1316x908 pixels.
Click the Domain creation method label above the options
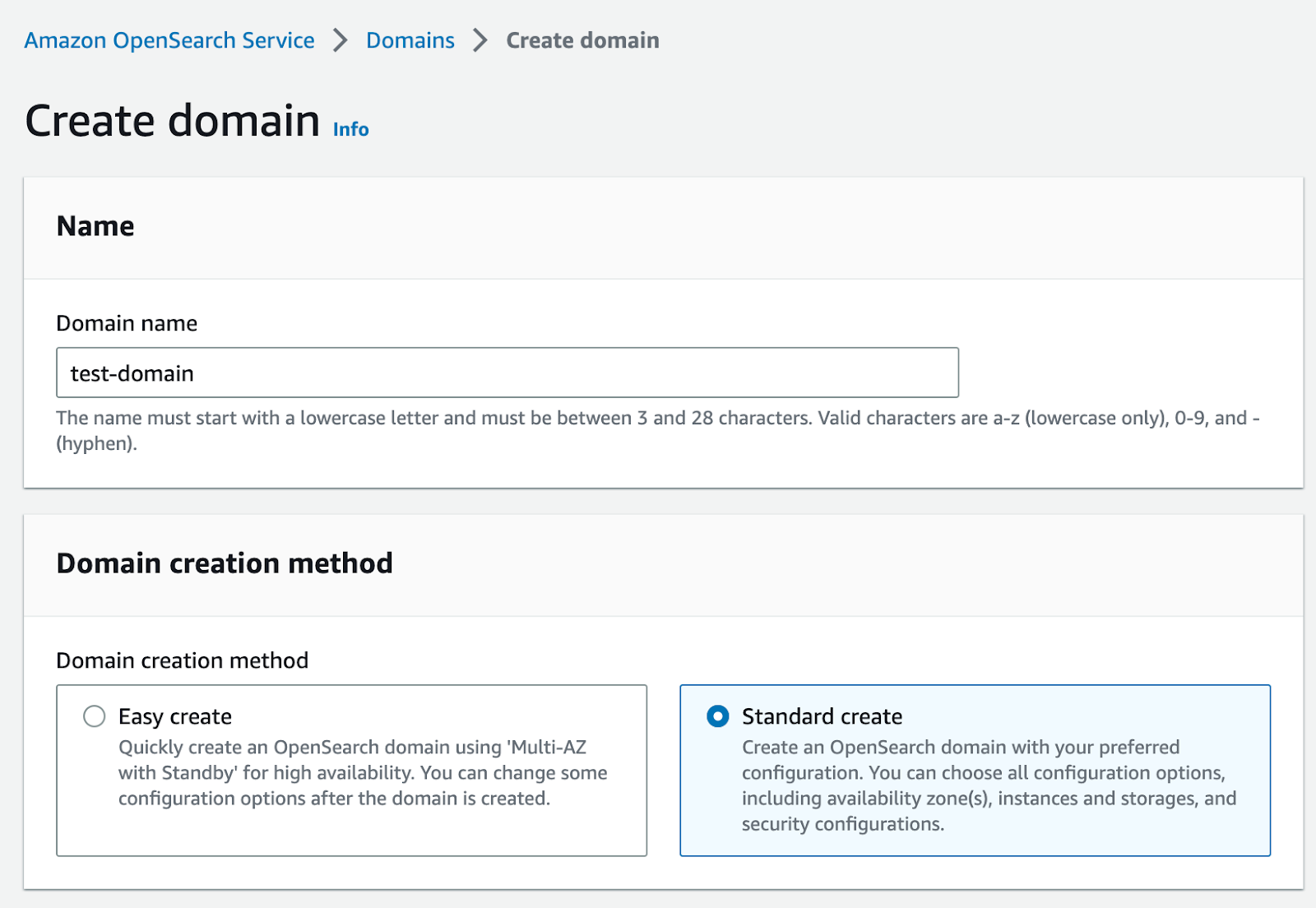(x=183, y=660)
